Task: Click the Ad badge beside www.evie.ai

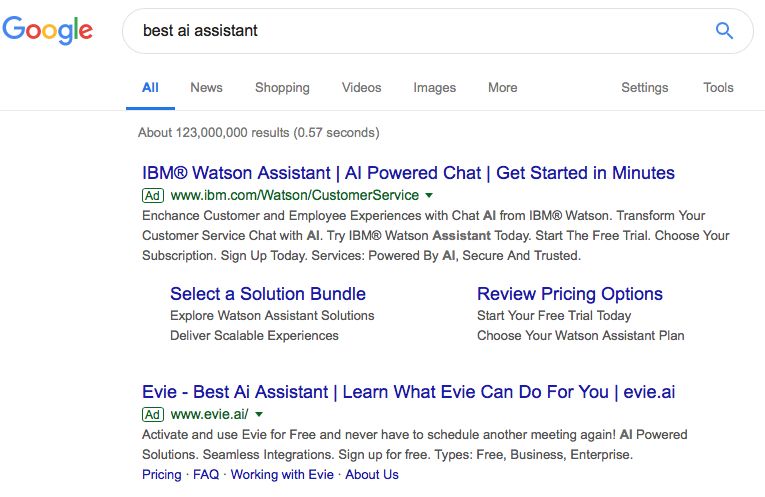Action: [153, 415]
